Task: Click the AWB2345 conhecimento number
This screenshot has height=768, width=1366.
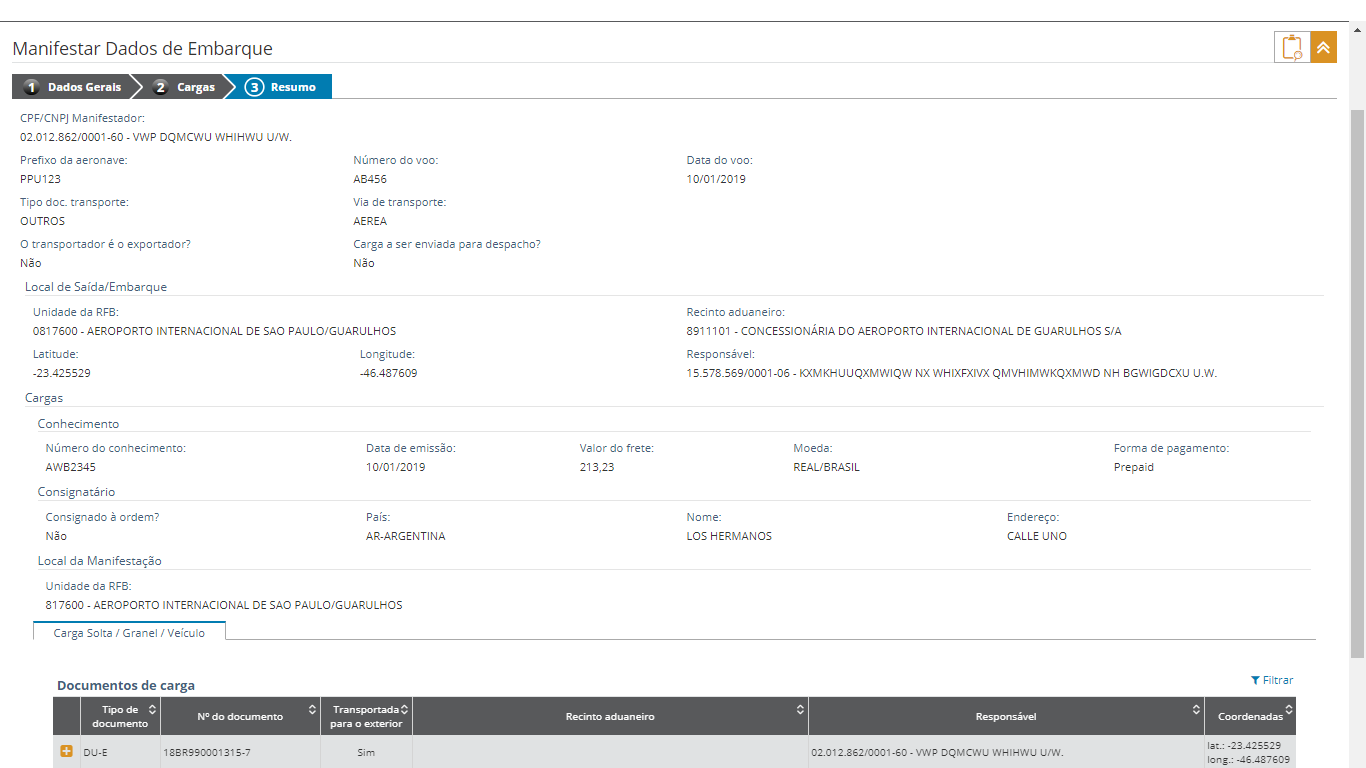Action: coord(71,467)
